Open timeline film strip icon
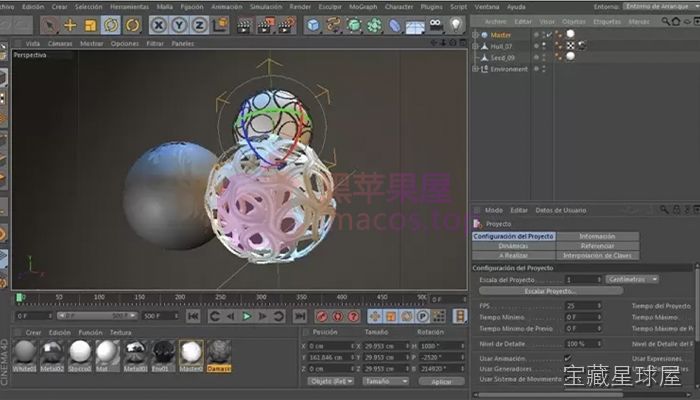The image size is (700, 400). point(460,316)
